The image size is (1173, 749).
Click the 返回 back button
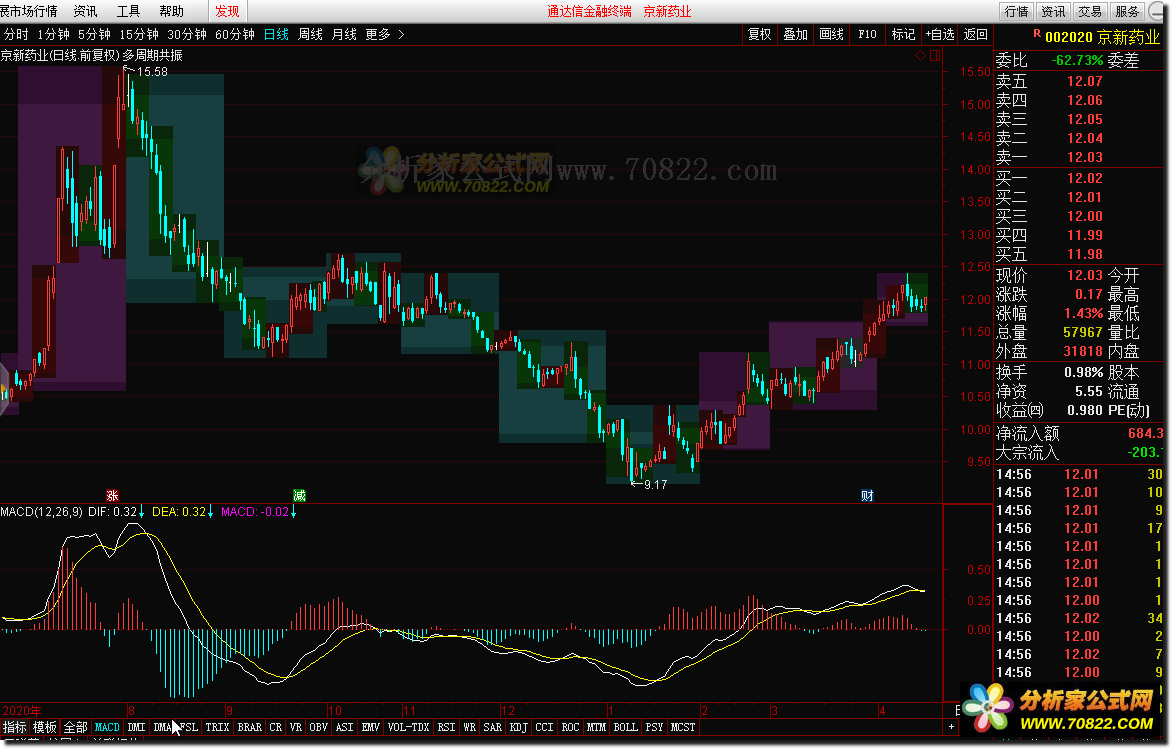[976, 34]
